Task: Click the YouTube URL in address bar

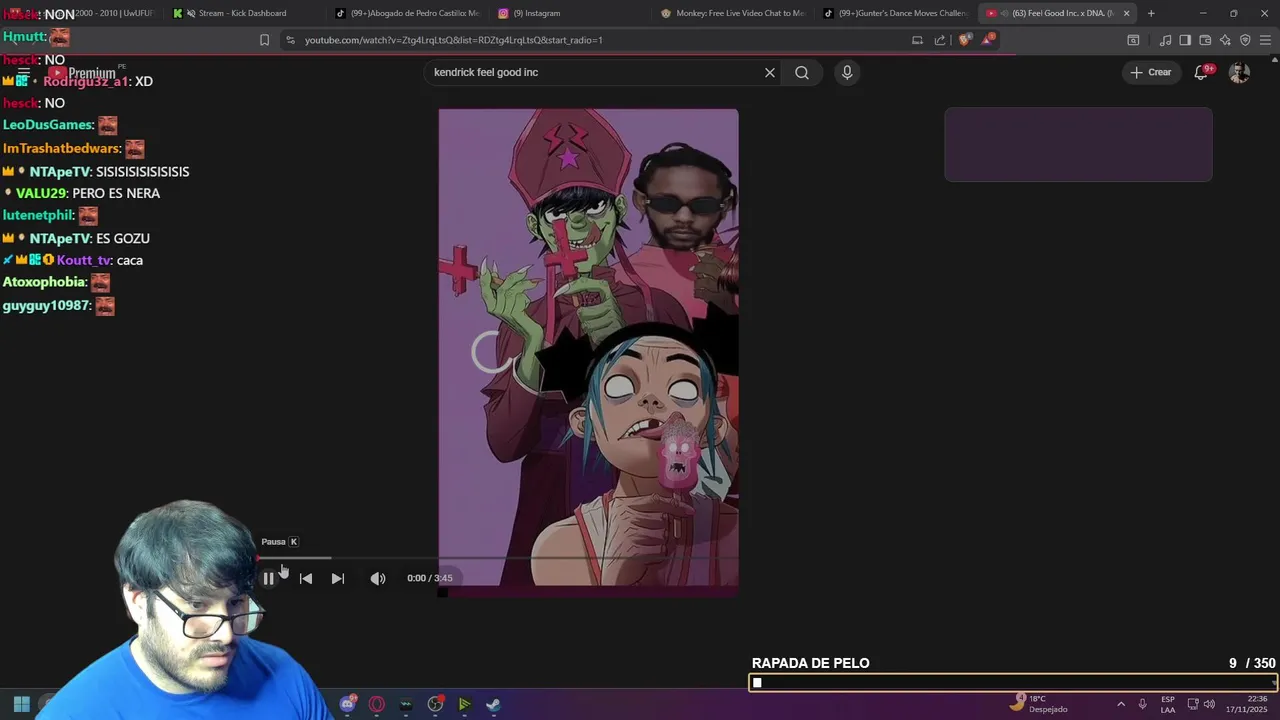Action: pos(453,40)
